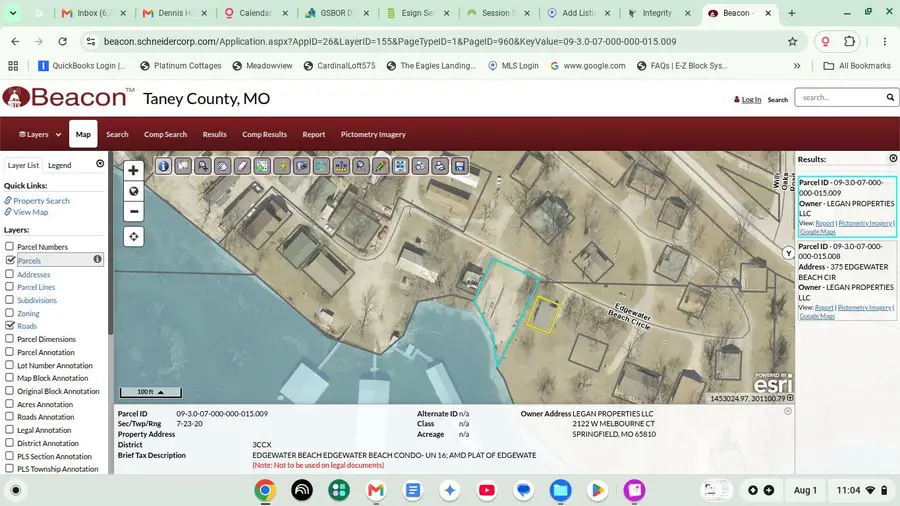
Task: Uncheck the Roads layer checkbox
Action: 9,325
